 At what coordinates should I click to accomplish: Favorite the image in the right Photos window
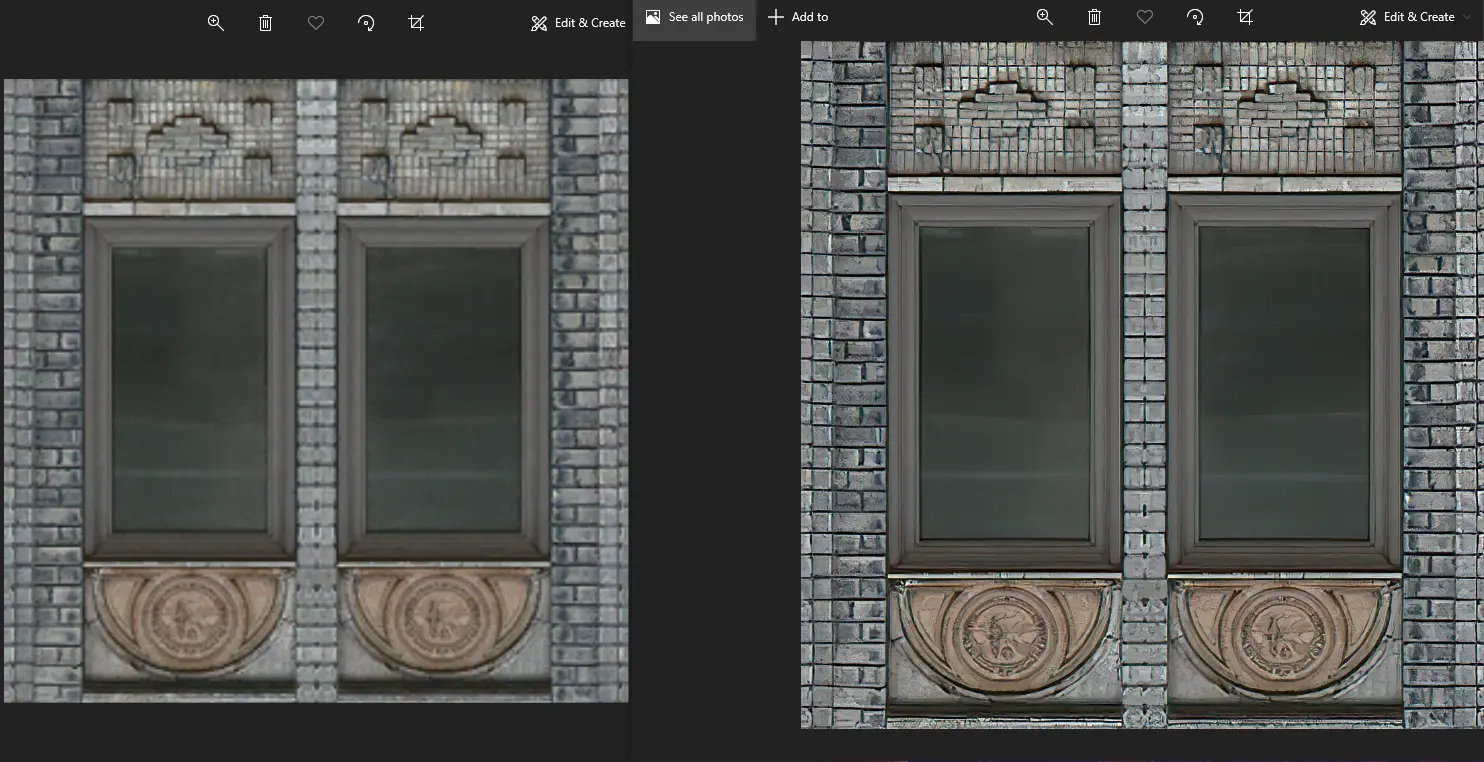1145,17
